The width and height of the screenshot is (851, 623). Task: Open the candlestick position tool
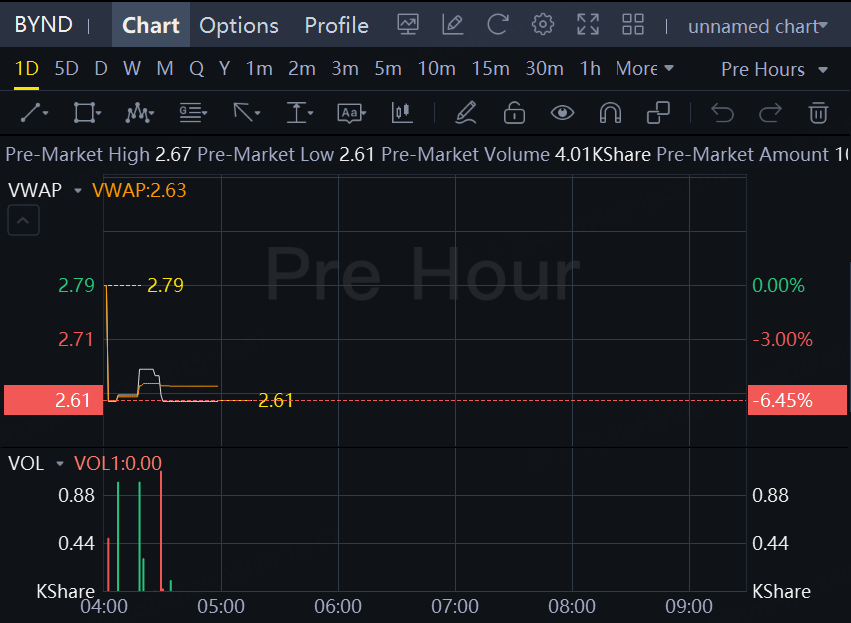pyautogui.click(x=402, y=113)
